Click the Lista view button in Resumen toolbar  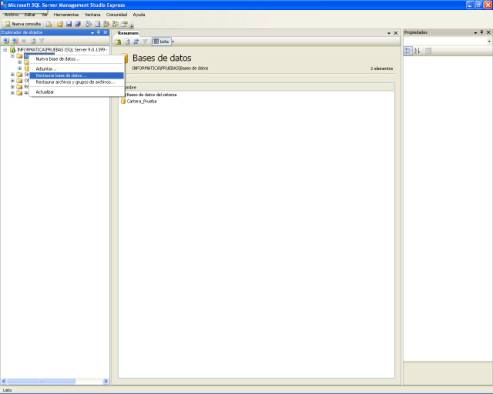coord(162,42)
